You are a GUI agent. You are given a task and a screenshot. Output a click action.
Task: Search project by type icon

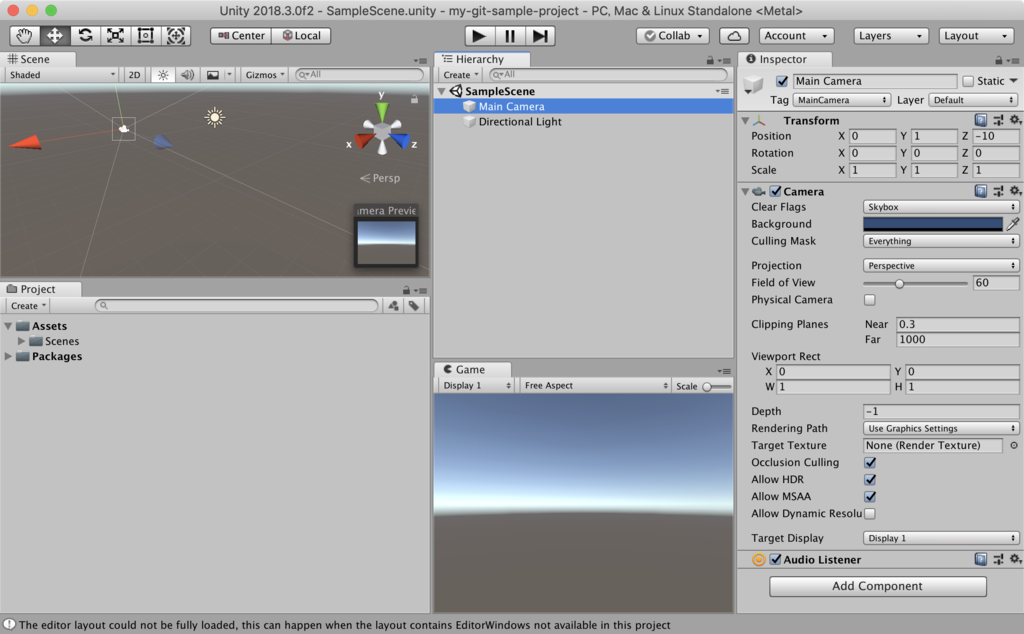(x=393, y=306)
